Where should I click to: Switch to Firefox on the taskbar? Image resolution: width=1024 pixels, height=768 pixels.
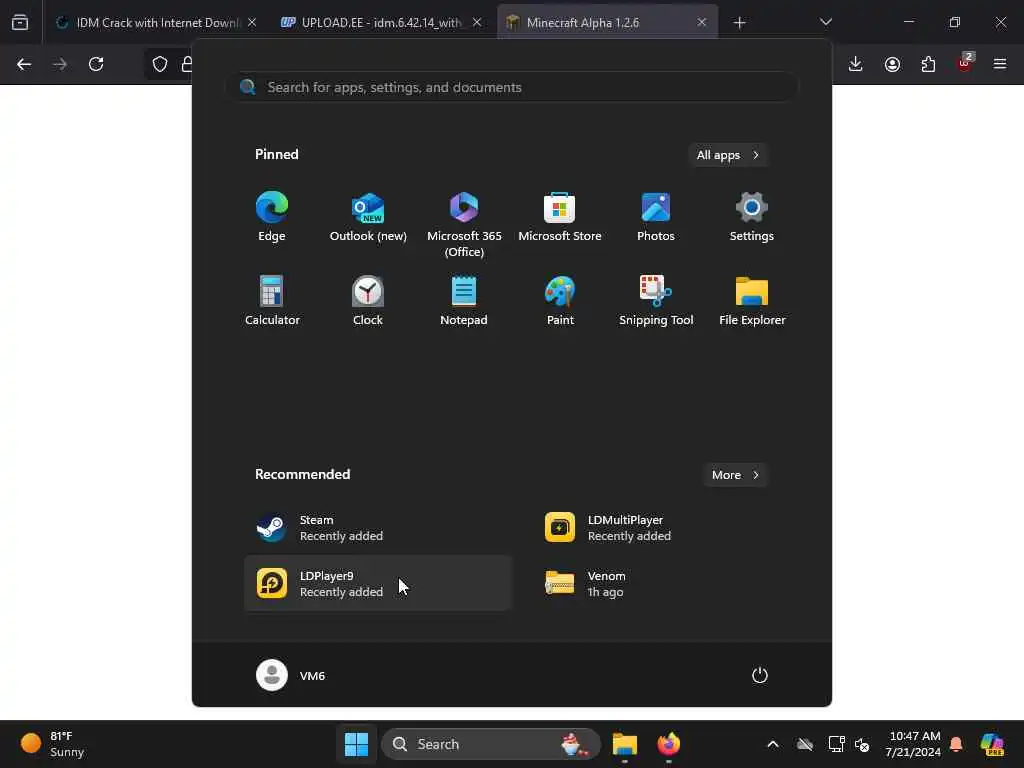(668, 744)
